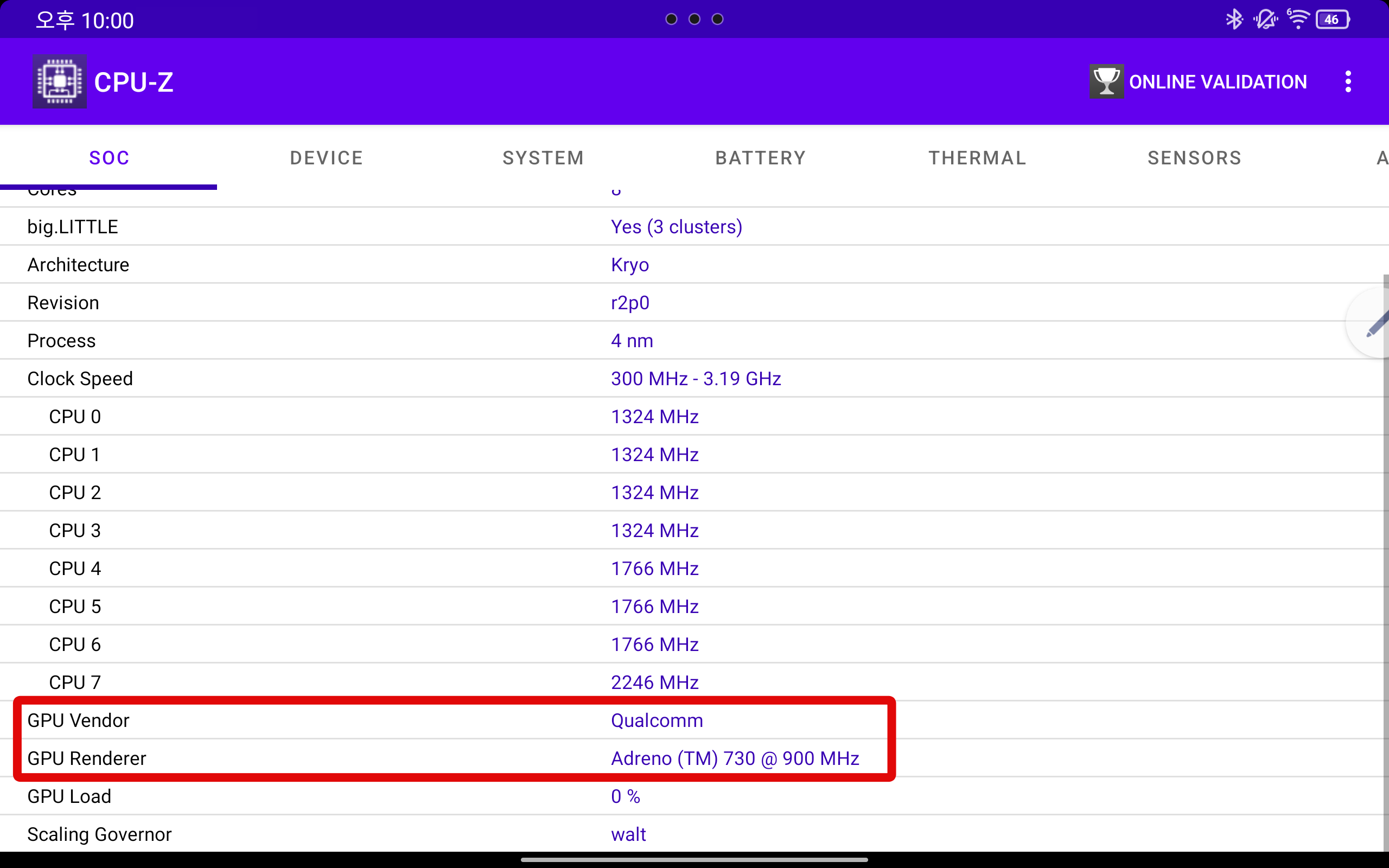Click the trophy validation icon
The image size is (1389, 868).
point(1106,81)
